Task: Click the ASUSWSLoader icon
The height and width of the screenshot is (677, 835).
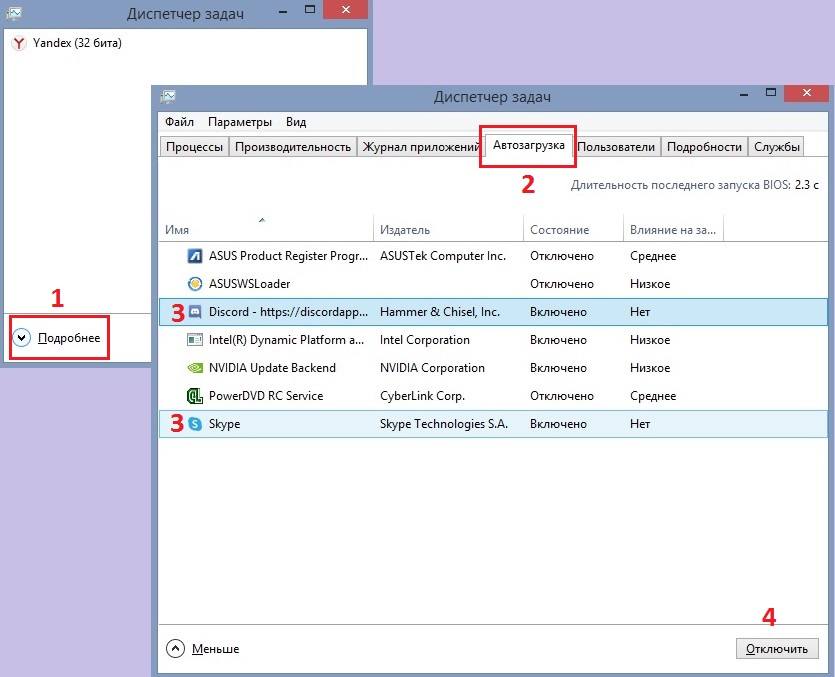Action: pyautogui.click(x=195, y=284)
